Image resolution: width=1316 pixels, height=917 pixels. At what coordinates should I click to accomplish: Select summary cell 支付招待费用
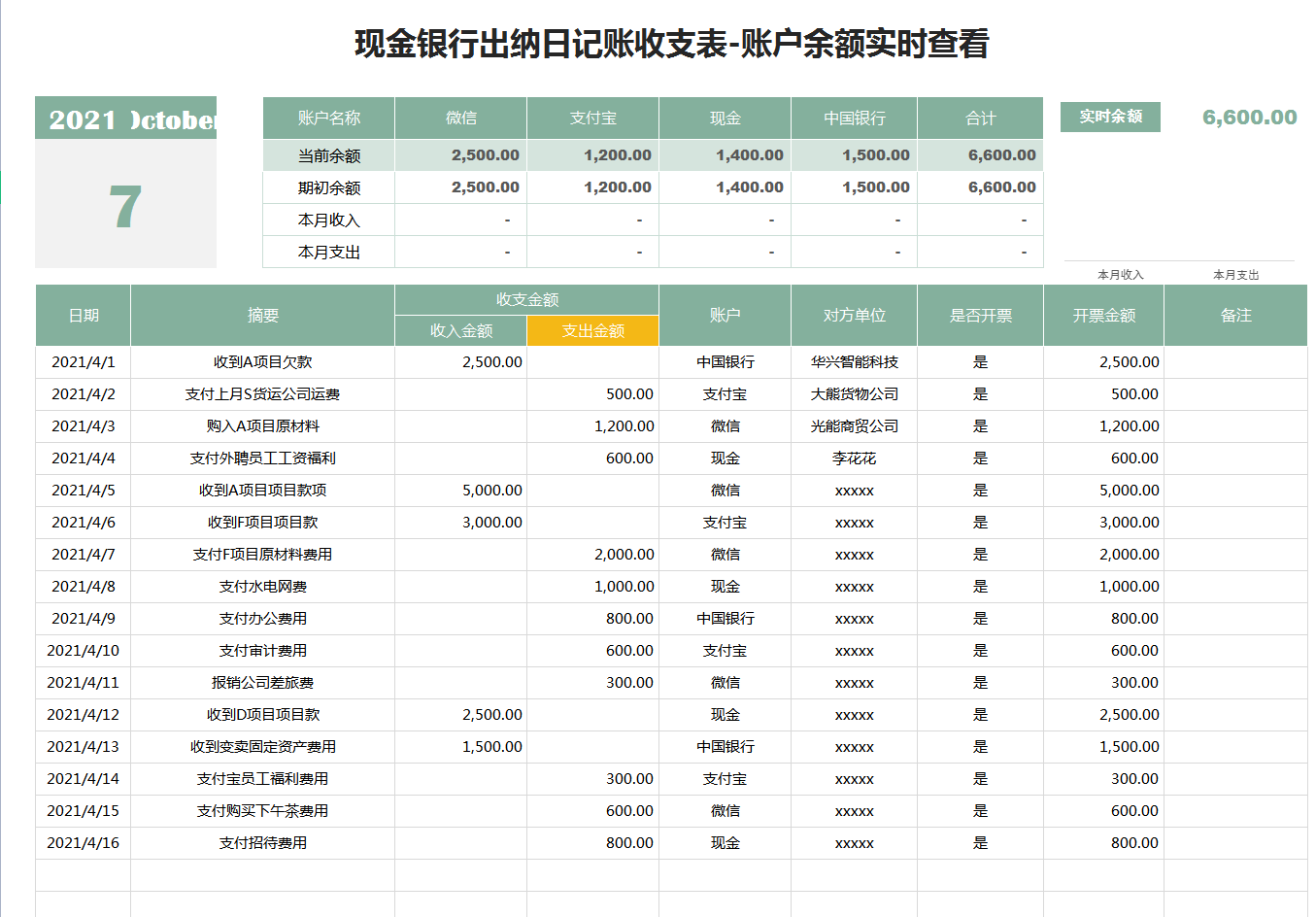(x=262, y=843)
